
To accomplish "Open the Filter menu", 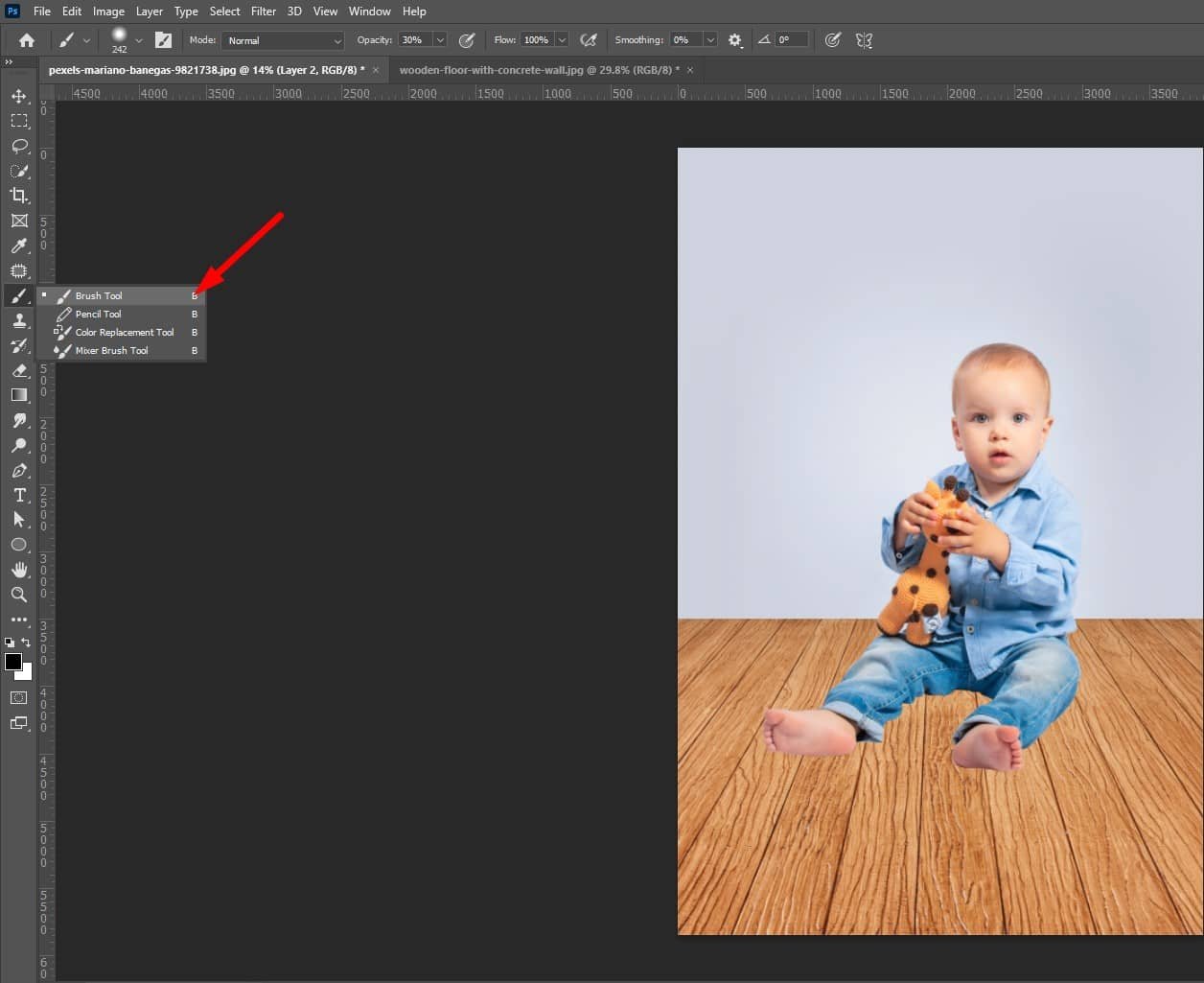I will [x=263, y=11].
